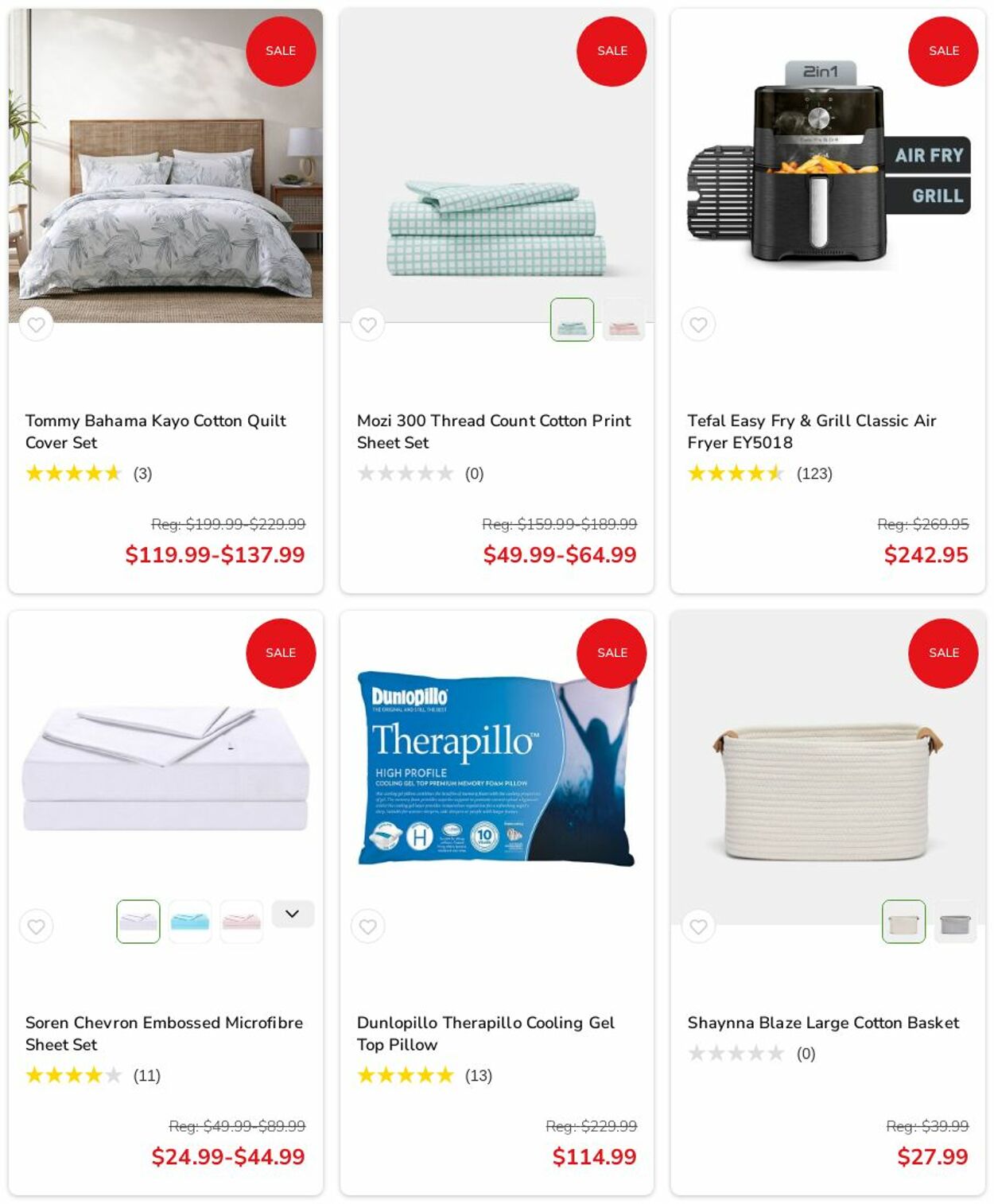Choose pink swatch for Mozi sheet set
The width and height of the screenshot is (994, 1204).
pyautogui.click(x=623, y=320)
